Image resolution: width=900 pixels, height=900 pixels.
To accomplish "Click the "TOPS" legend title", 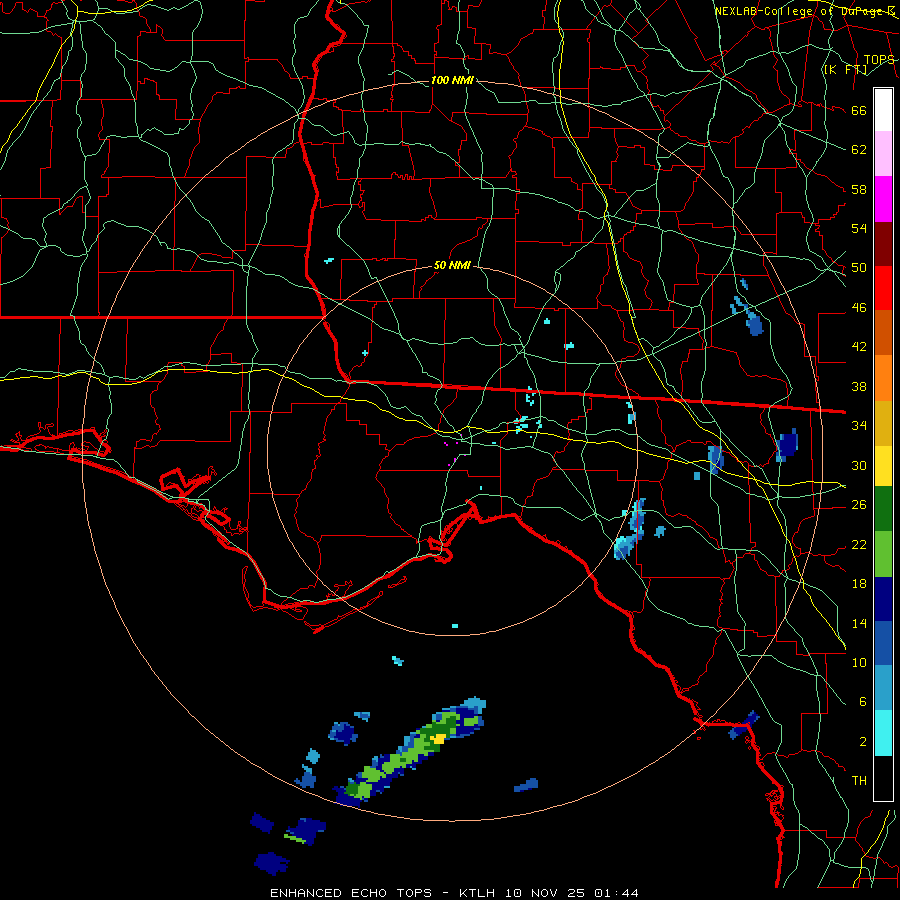I will (x=879, y=60).
